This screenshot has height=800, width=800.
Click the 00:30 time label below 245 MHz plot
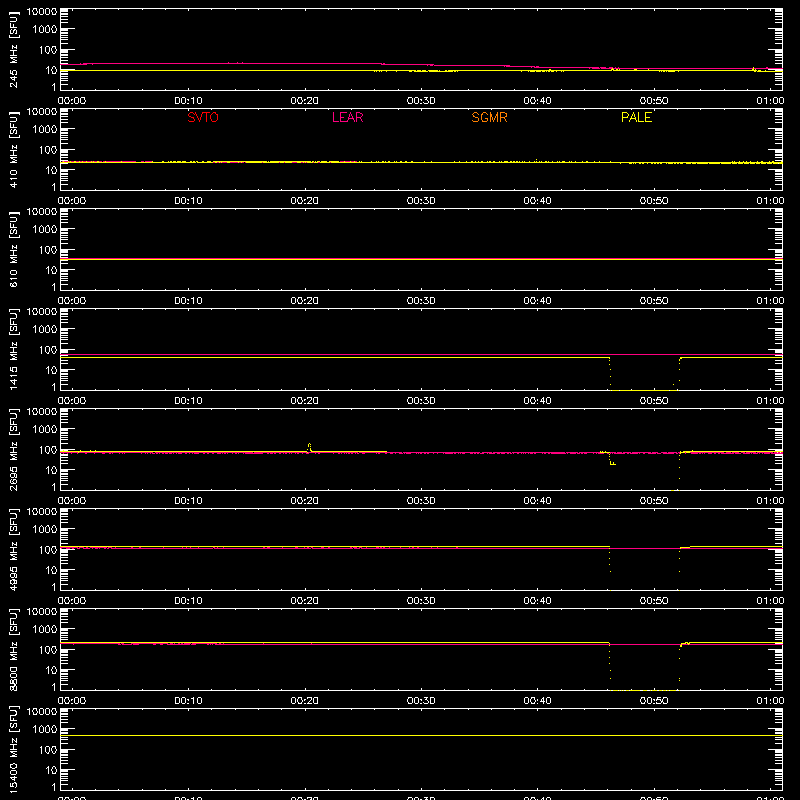(421, 101)
